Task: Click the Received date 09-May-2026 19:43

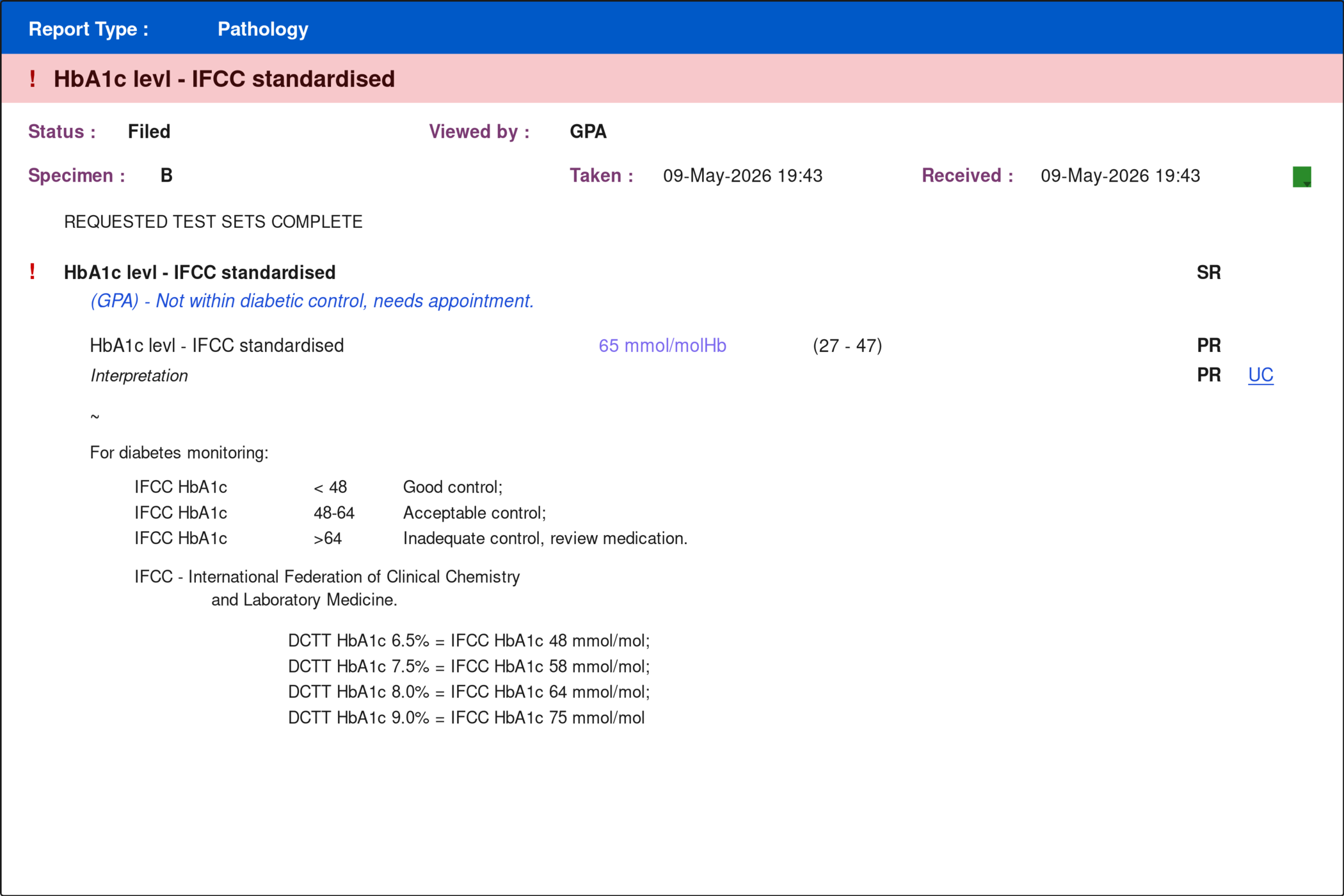Action: point(1120,175)
